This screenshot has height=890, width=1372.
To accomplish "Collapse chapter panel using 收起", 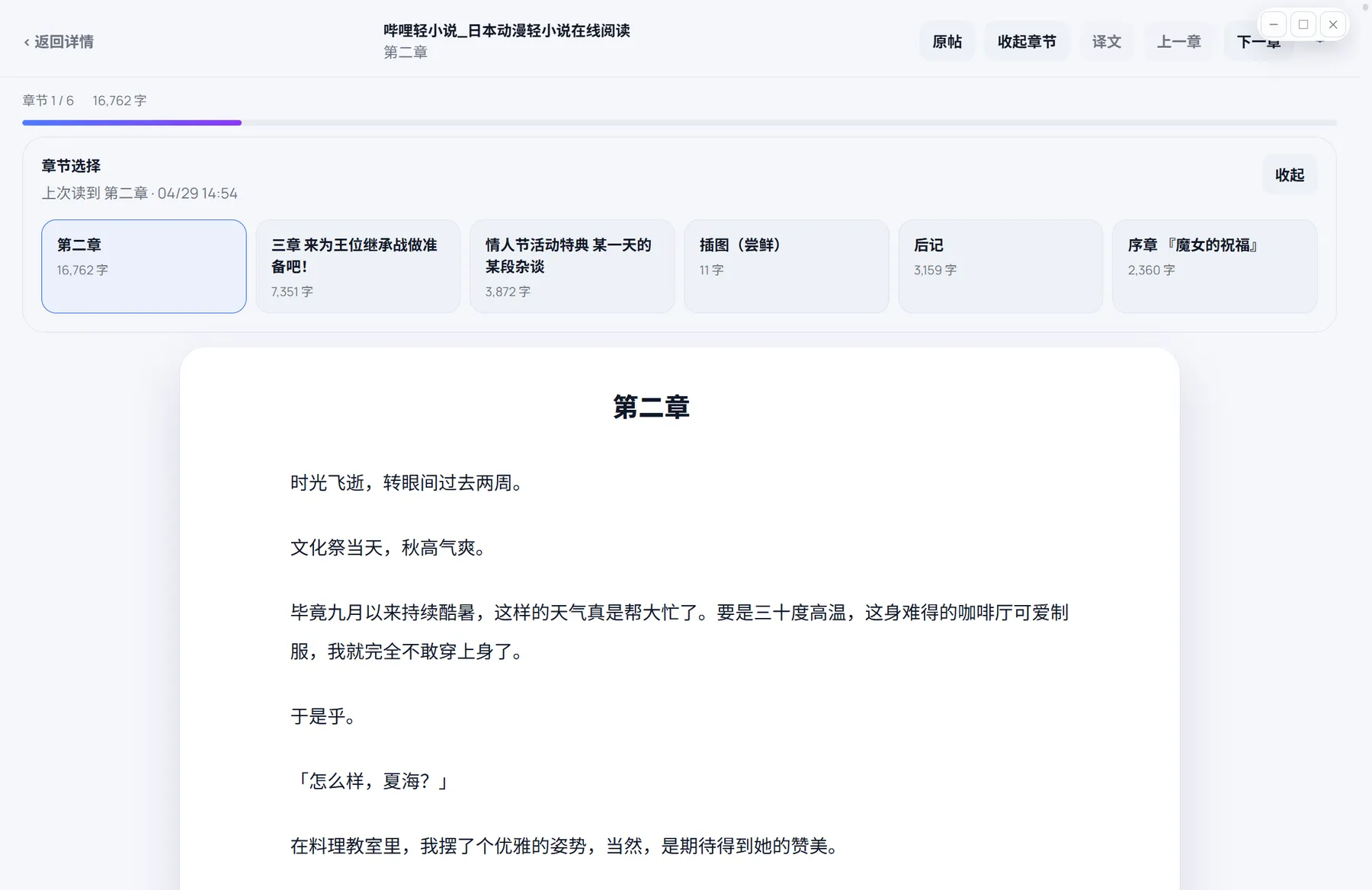I will [x=1289, y=175].
